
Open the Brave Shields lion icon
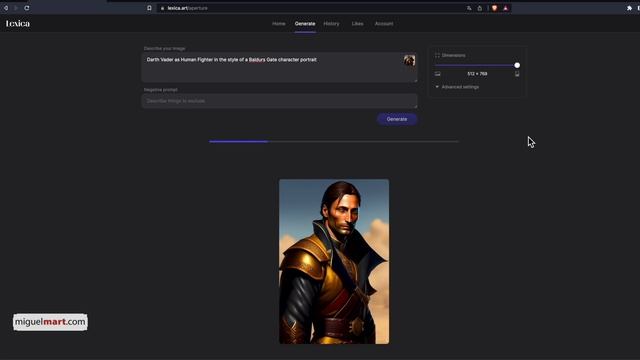click(x=494, y=8)
